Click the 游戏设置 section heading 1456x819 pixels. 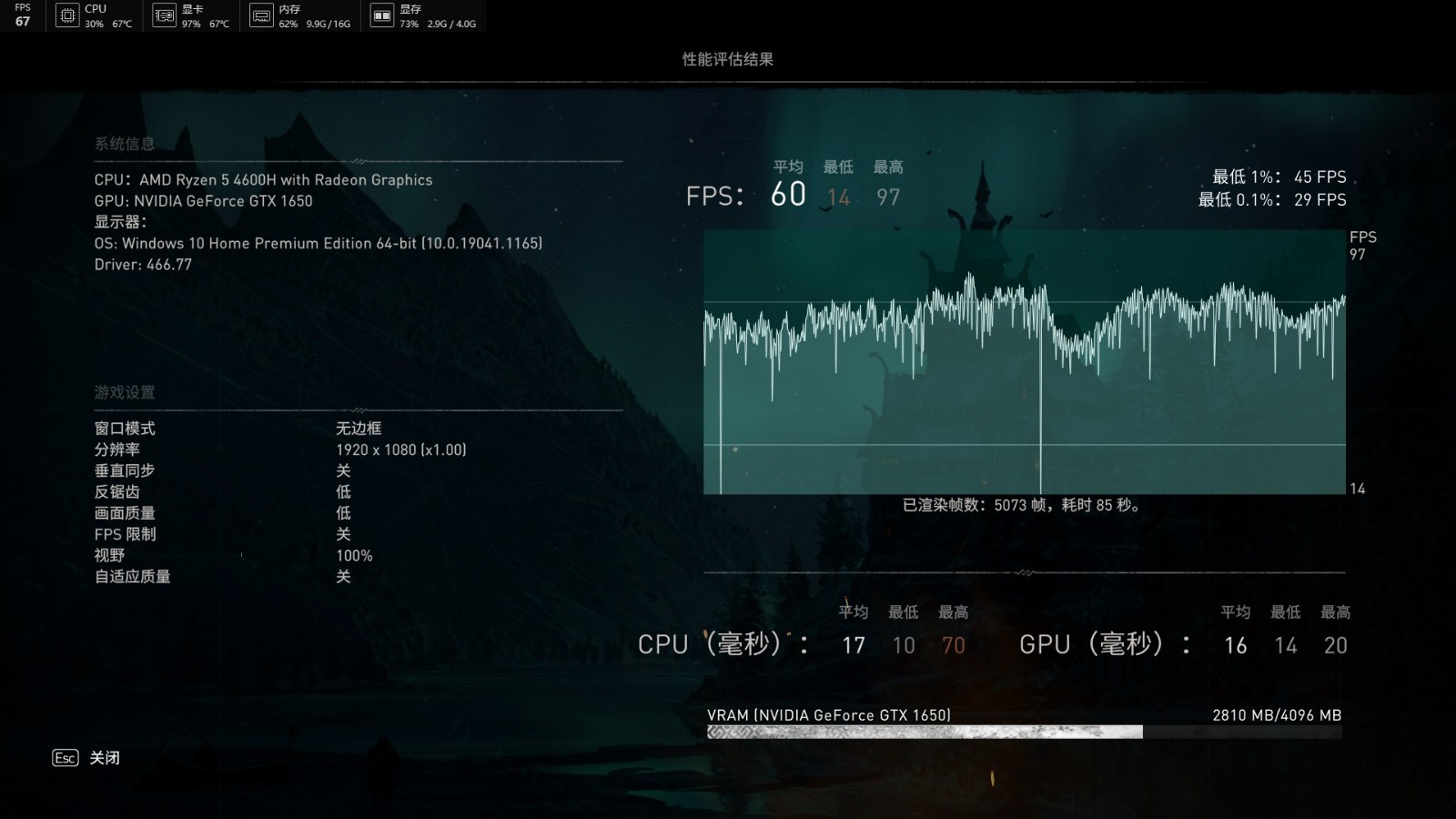(x=125, y=392)
